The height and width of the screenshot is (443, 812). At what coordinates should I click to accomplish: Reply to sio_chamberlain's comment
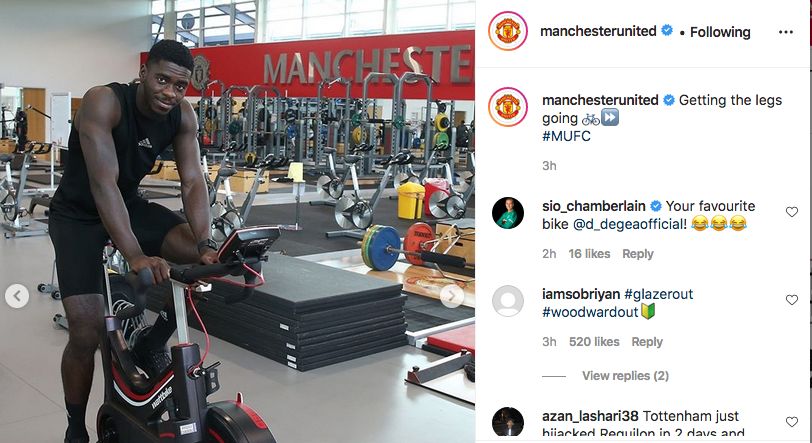(x=637, y=254)
